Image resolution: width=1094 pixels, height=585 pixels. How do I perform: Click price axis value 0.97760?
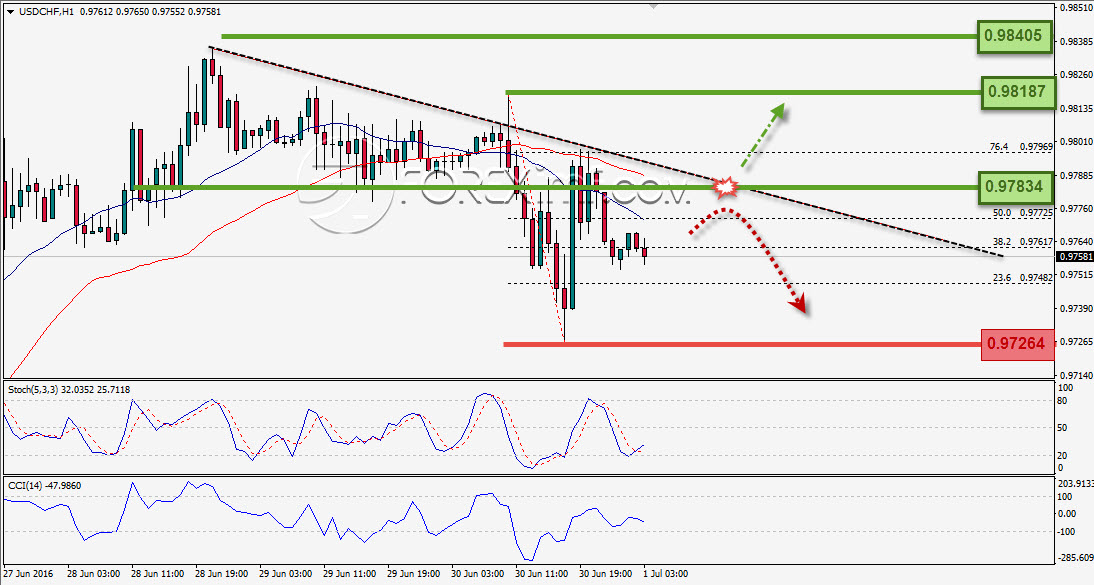click(1076, 208)
